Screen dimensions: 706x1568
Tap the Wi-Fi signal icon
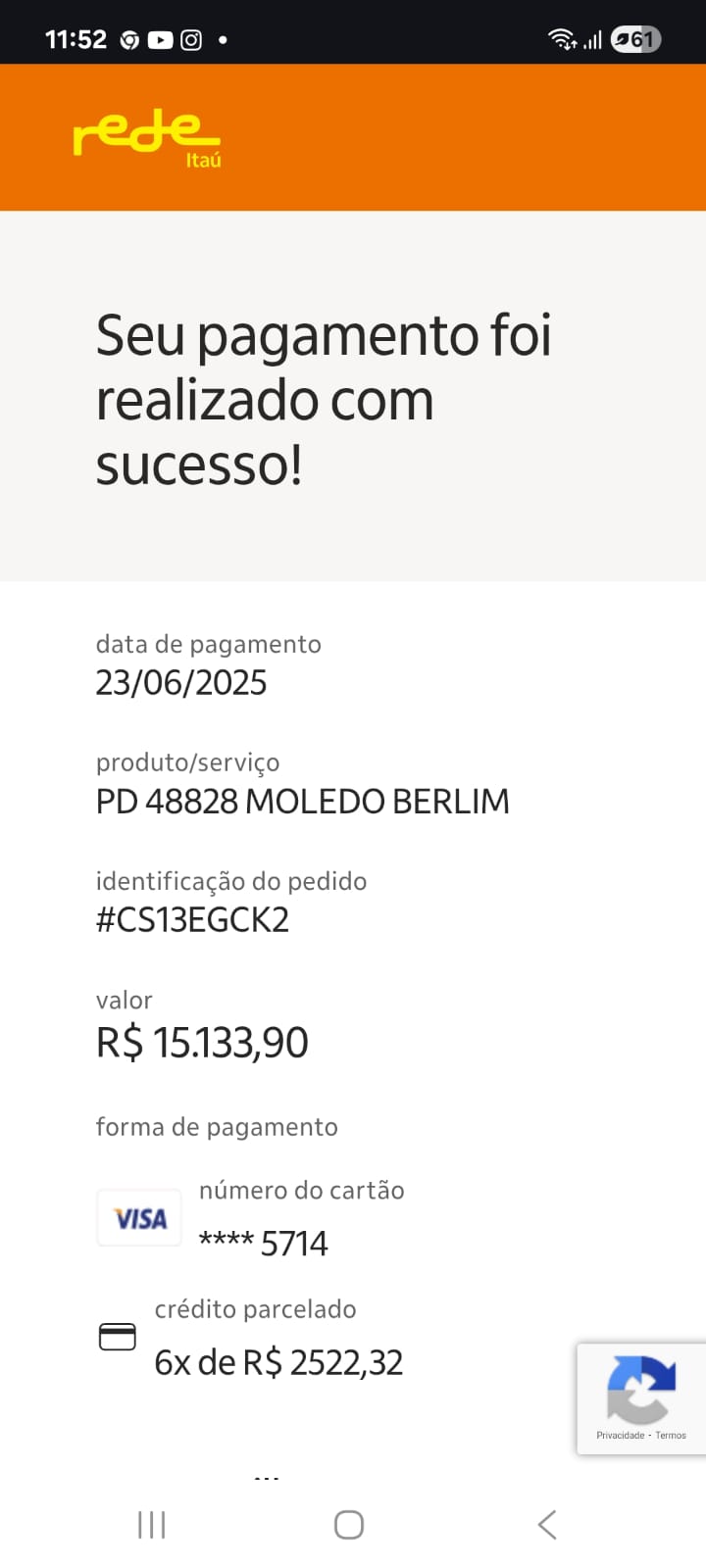tap(562, 39)
